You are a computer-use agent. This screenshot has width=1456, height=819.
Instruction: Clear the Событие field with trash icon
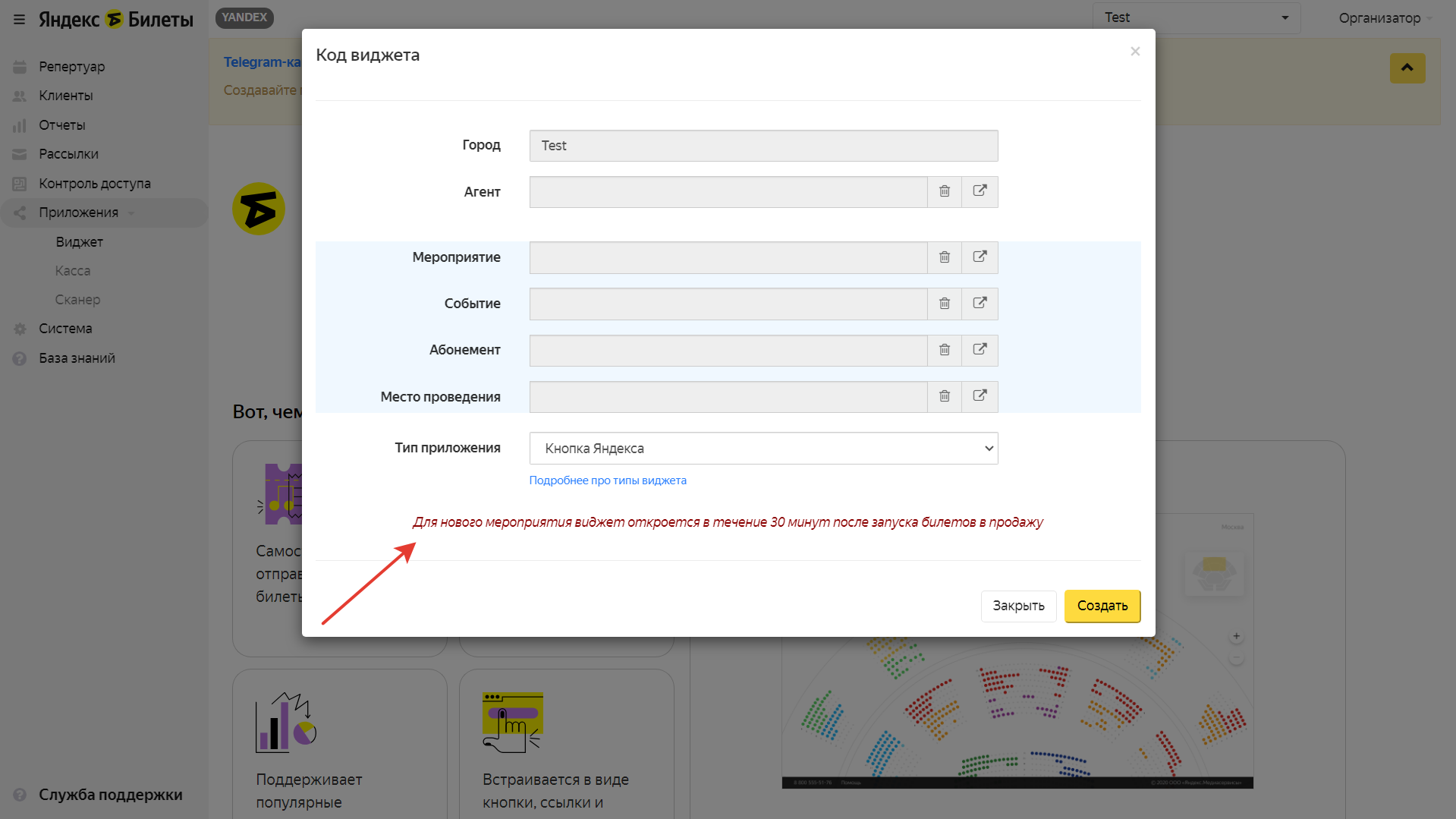pyautogui.click(x=945, y=304)
